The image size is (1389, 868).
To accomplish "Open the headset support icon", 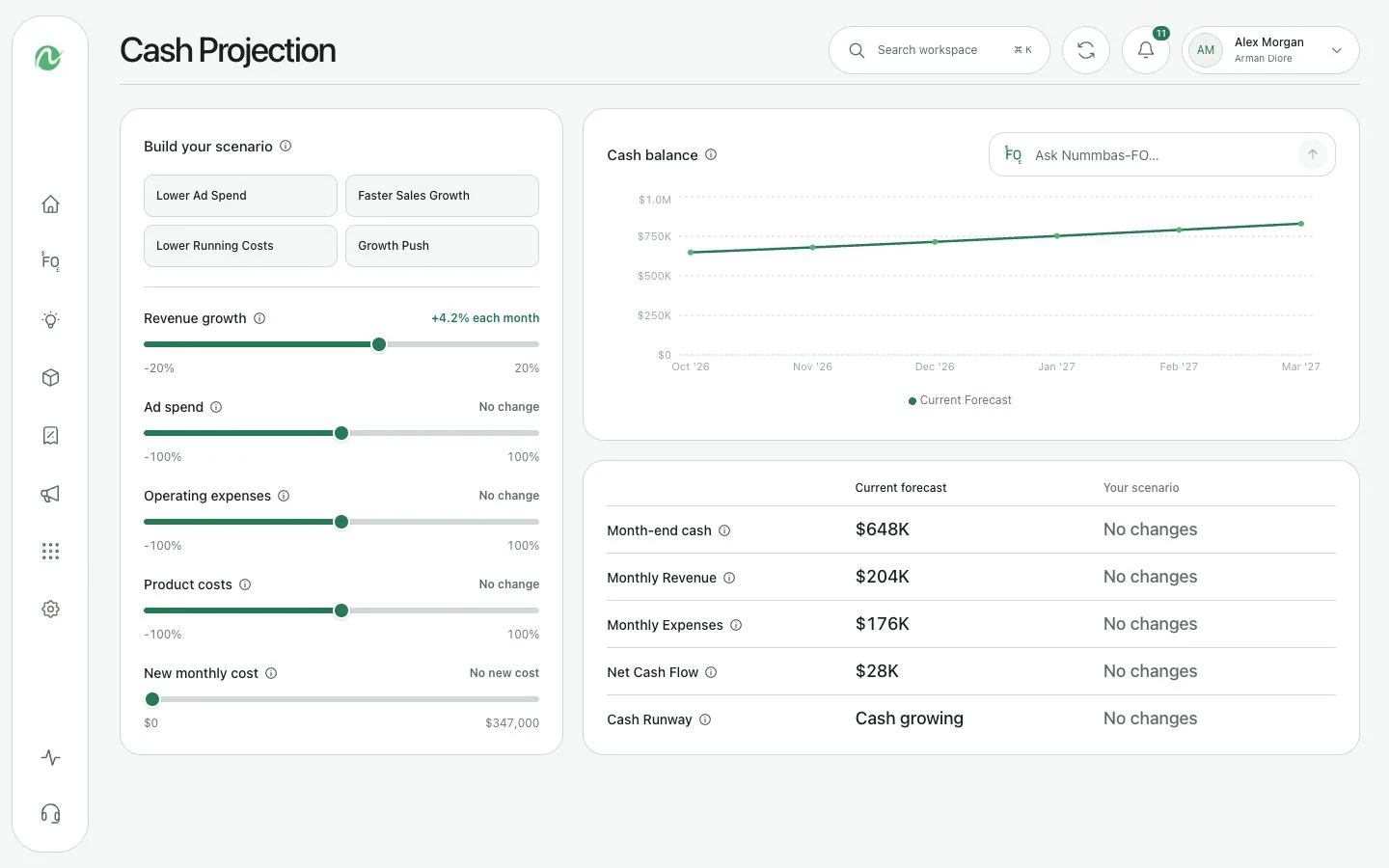I will [x=51, y=814].
